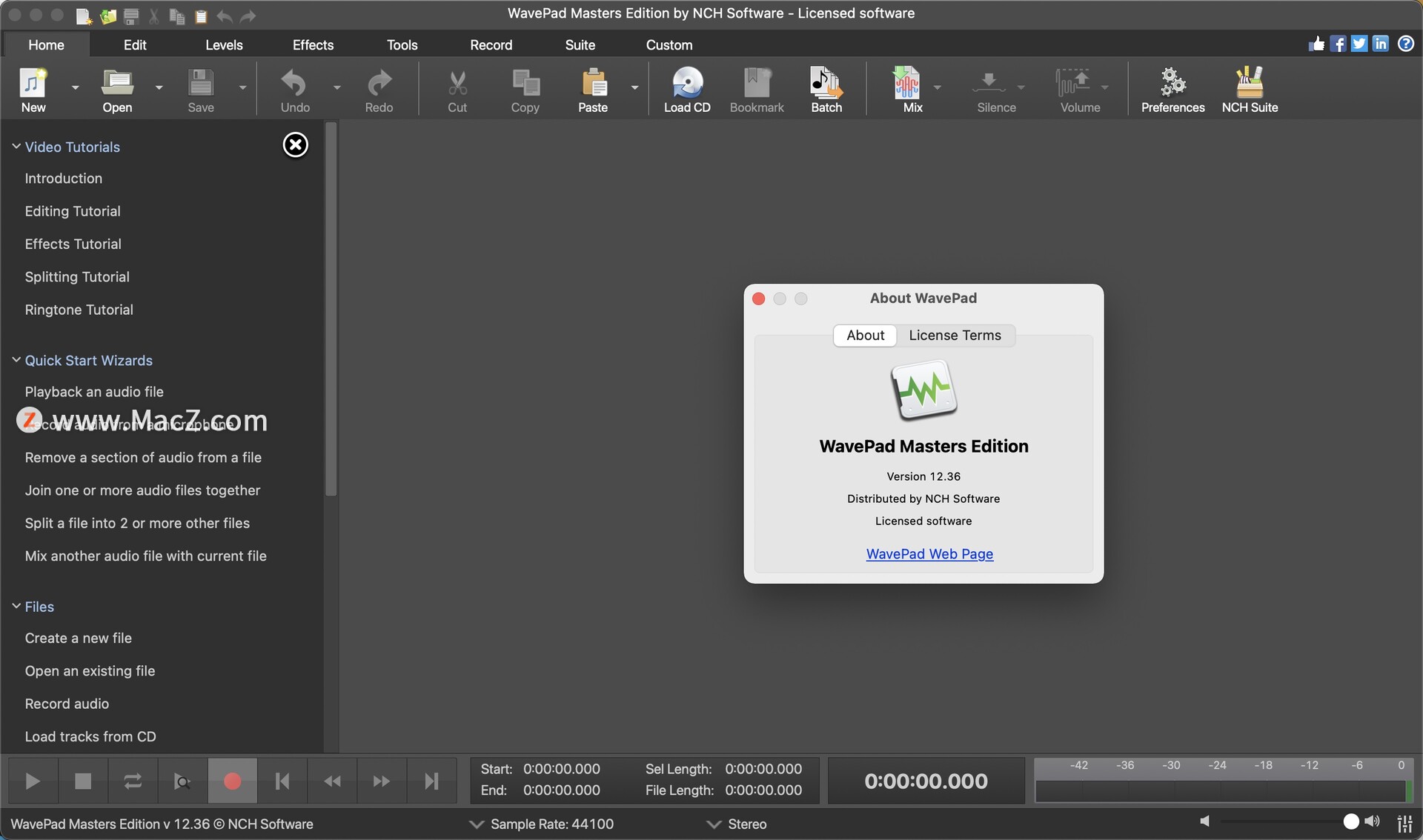1423x840 pixels.
Task: Click the Suite ribbon tab
Action: pyautogui.click(x=580, y=44)
